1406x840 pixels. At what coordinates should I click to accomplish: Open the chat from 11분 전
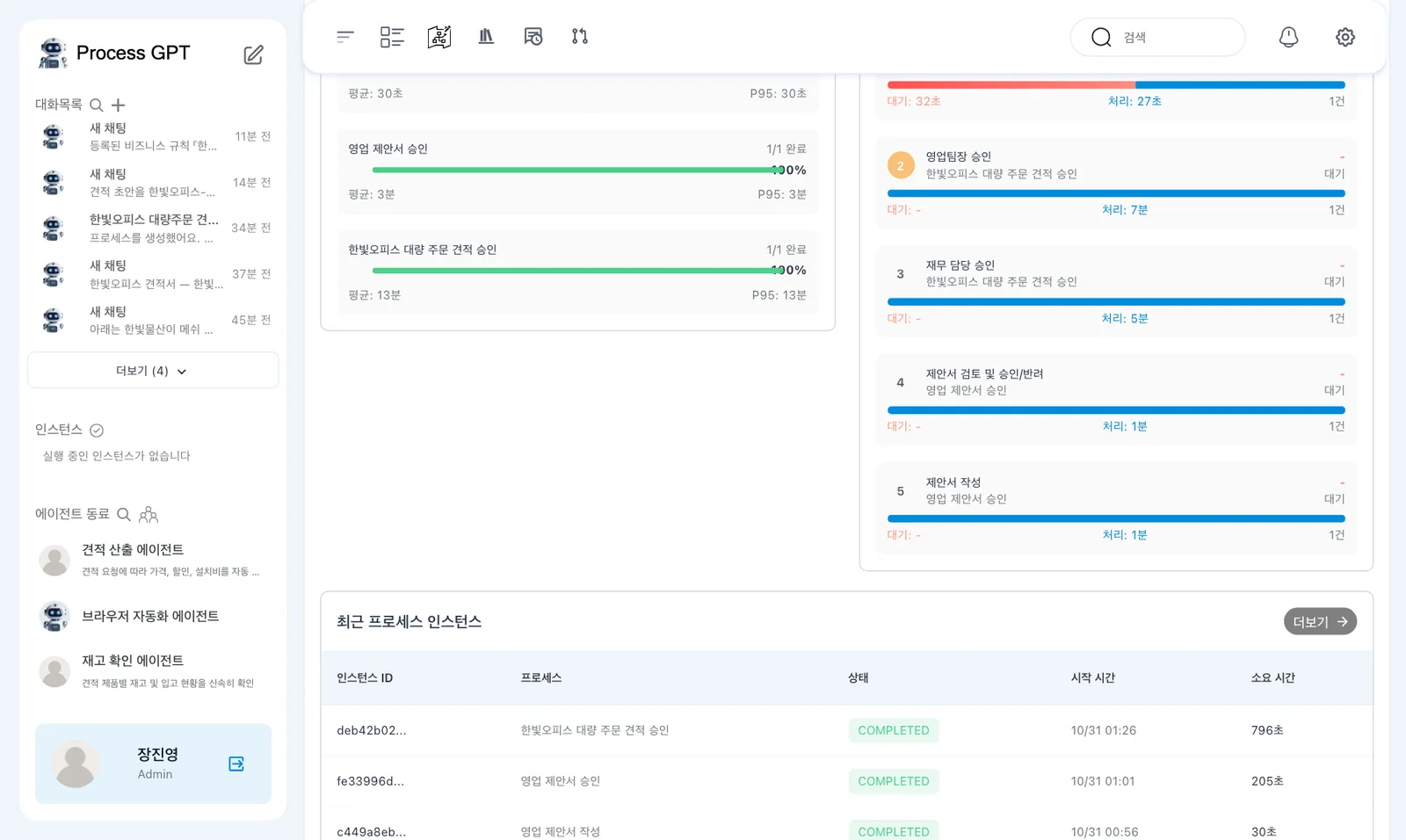153,137
